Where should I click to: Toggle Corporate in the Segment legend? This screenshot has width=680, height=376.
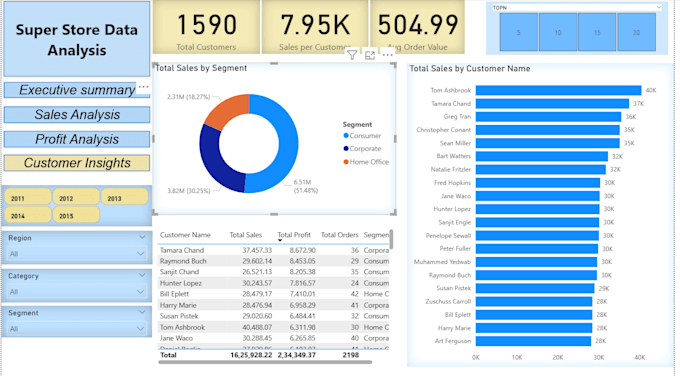click(362, 149)
